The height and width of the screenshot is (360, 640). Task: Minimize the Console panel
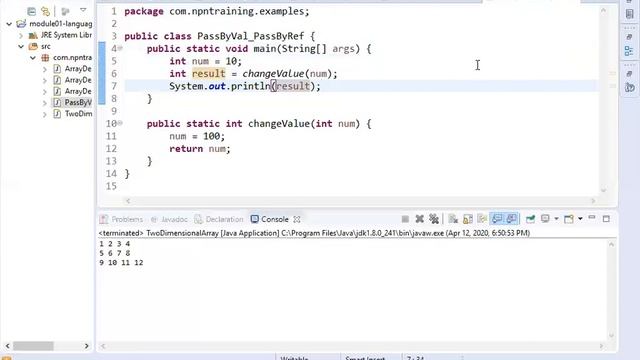pos(592,218)
